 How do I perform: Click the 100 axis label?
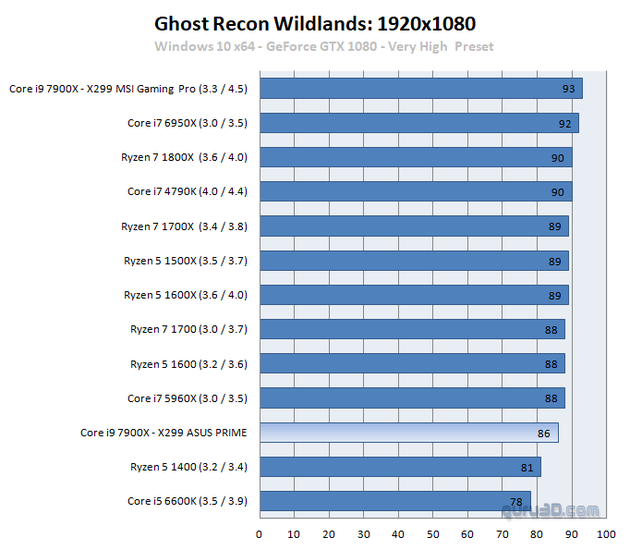(606, 534)
